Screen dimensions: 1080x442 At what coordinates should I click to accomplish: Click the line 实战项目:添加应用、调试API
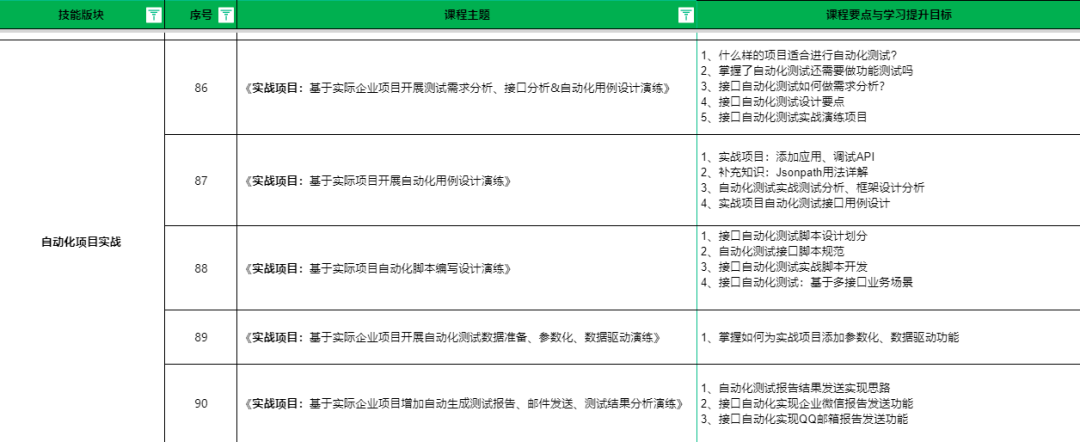pos(787,156)
